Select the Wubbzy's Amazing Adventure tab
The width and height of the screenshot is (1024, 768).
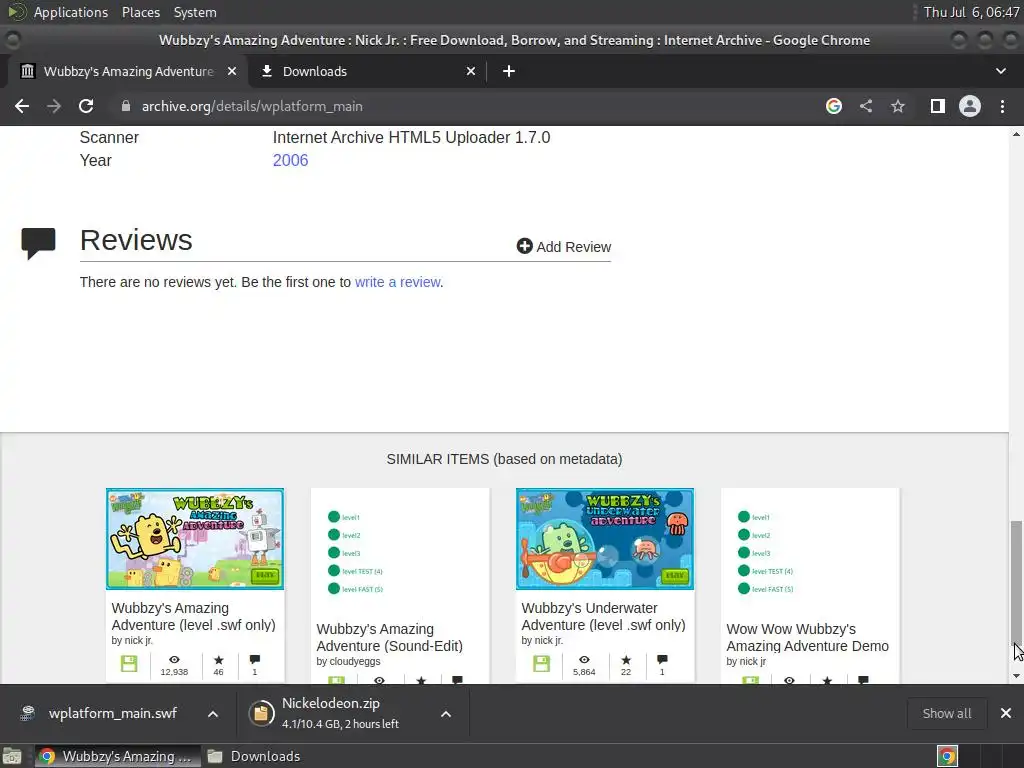coord(127,71)
